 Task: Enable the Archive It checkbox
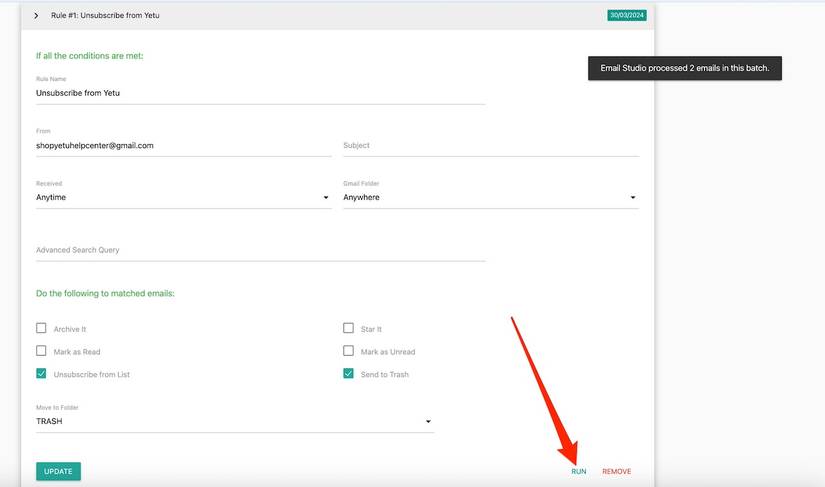click(x=41, y=328)
